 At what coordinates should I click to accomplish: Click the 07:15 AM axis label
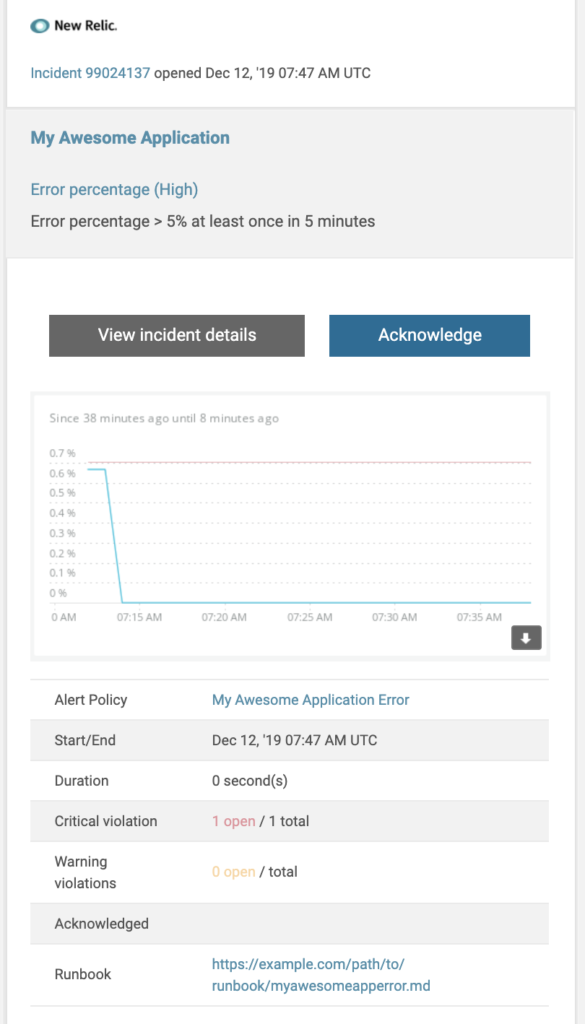click(x=140, y=617)
